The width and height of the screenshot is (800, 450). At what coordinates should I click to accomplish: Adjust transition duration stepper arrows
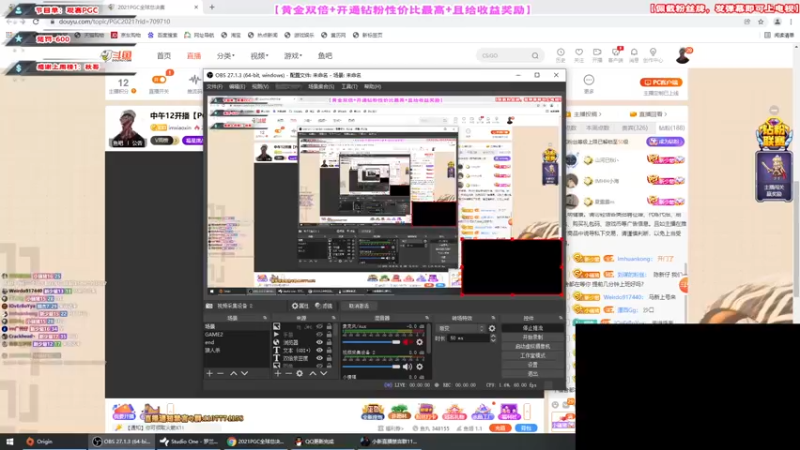493,338
